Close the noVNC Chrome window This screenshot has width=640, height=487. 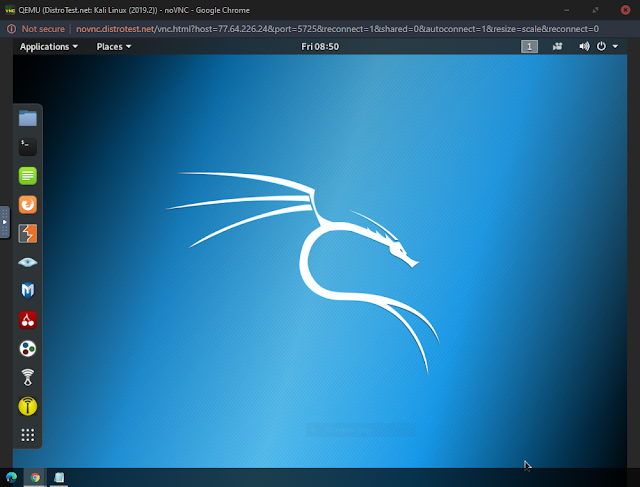coord(625,10)
